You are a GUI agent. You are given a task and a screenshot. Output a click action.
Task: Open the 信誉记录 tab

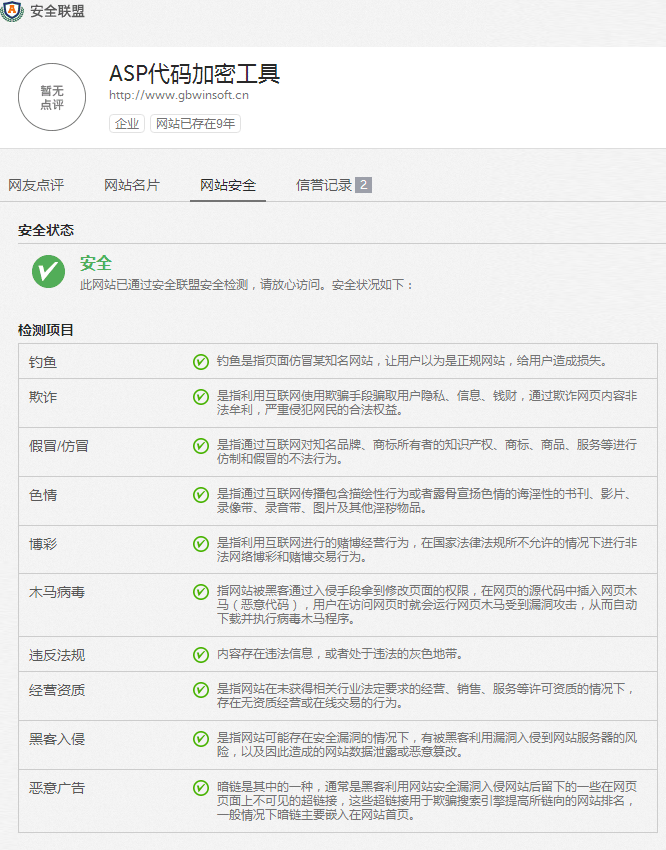point(324,185)
